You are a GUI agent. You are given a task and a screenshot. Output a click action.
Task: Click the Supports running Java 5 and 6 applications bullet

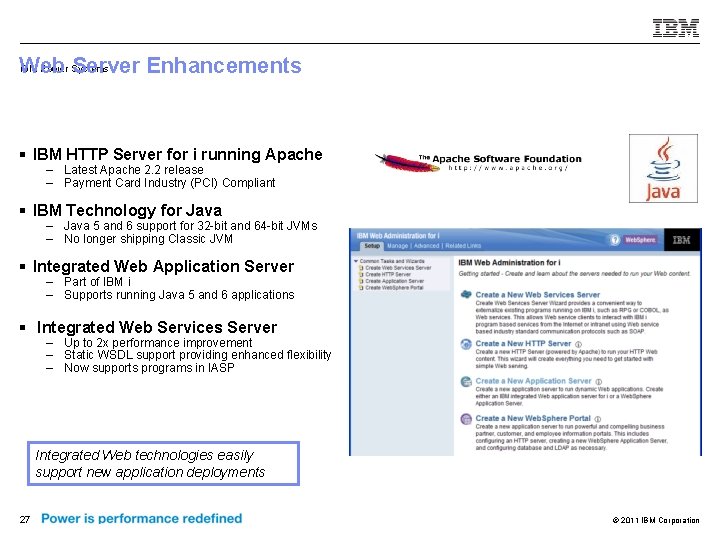coord(179,295)
